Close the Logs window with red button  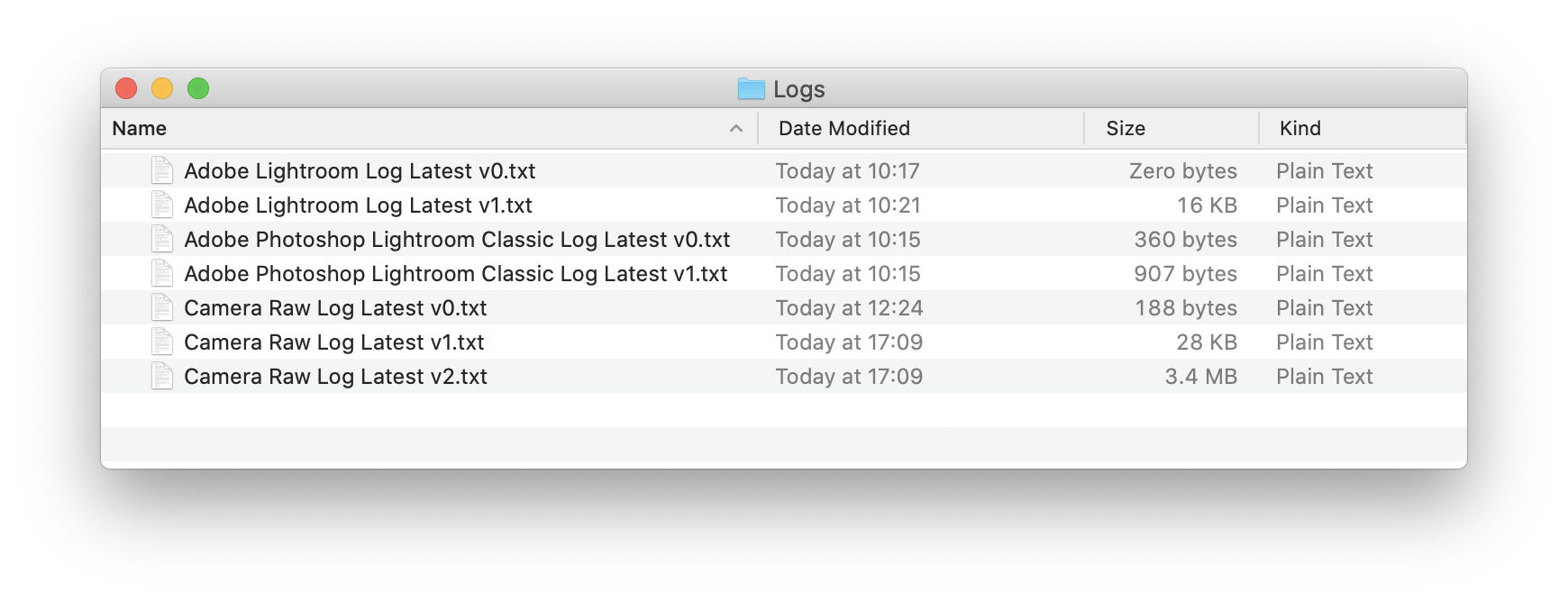(126, 88)
